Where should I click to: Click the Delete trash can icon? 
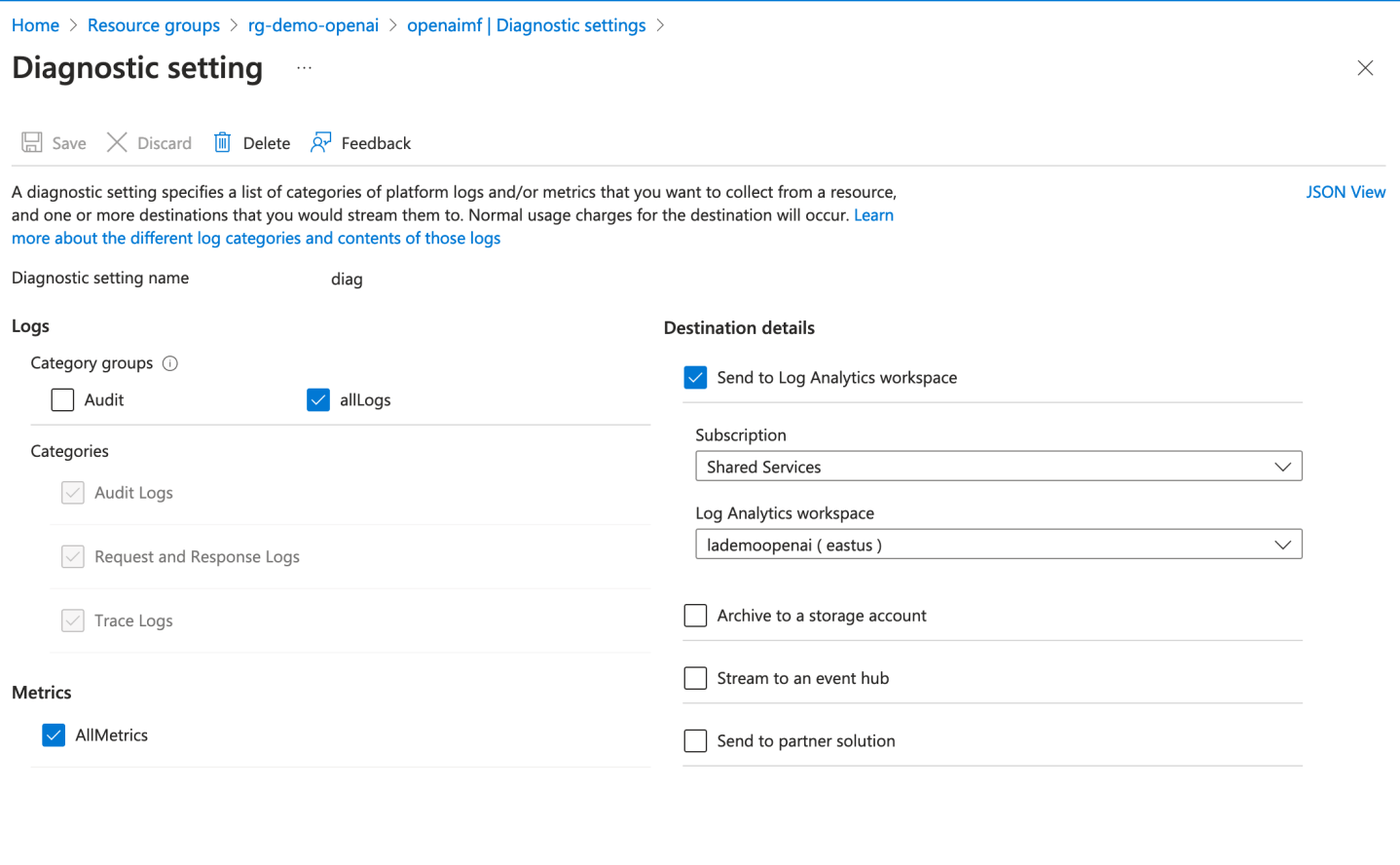click(x=223, y=143)
